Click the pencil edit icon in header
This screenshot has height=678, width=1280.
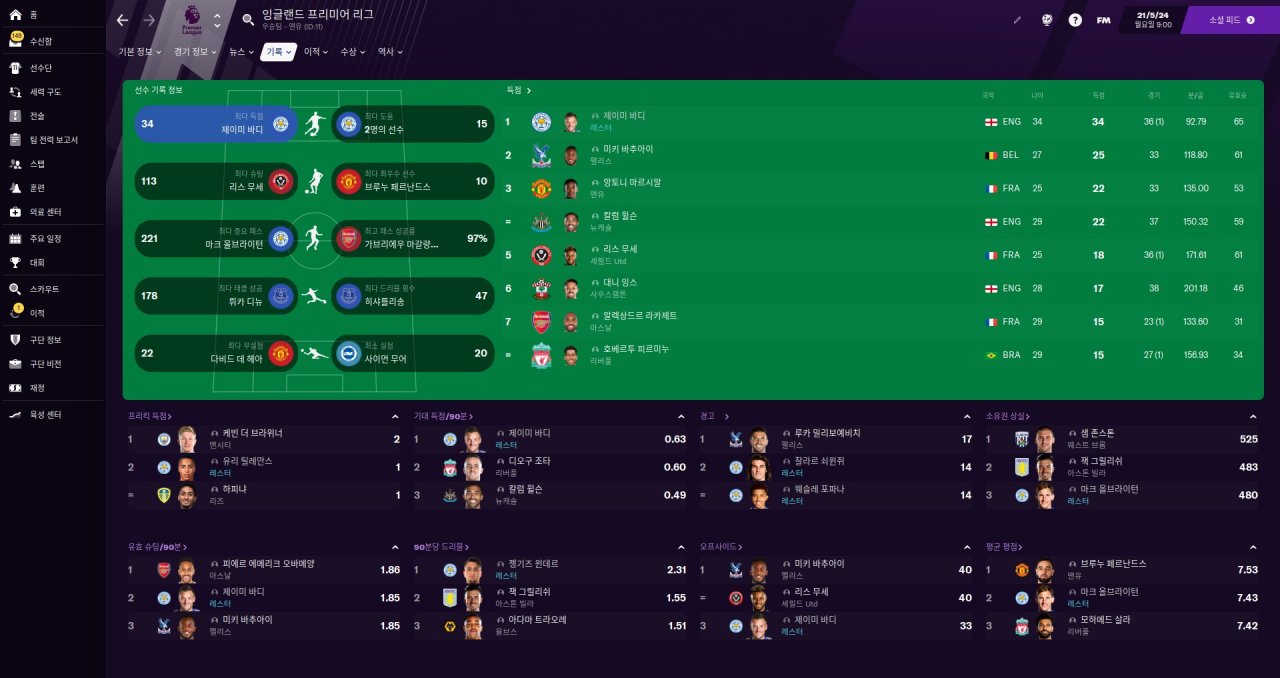coord(1018,20)
